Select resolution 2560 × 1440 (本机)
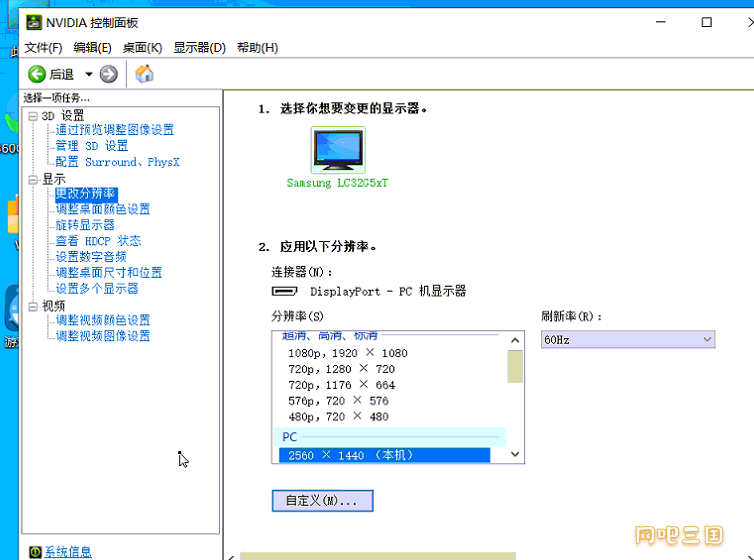Screen dimensions: 754x560 (x=384, y=455)
